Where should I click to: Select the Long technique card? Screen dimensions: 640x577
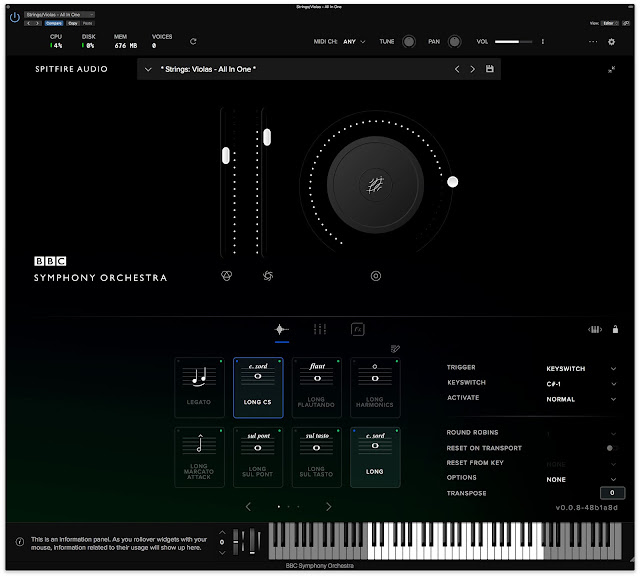[375, 457]
